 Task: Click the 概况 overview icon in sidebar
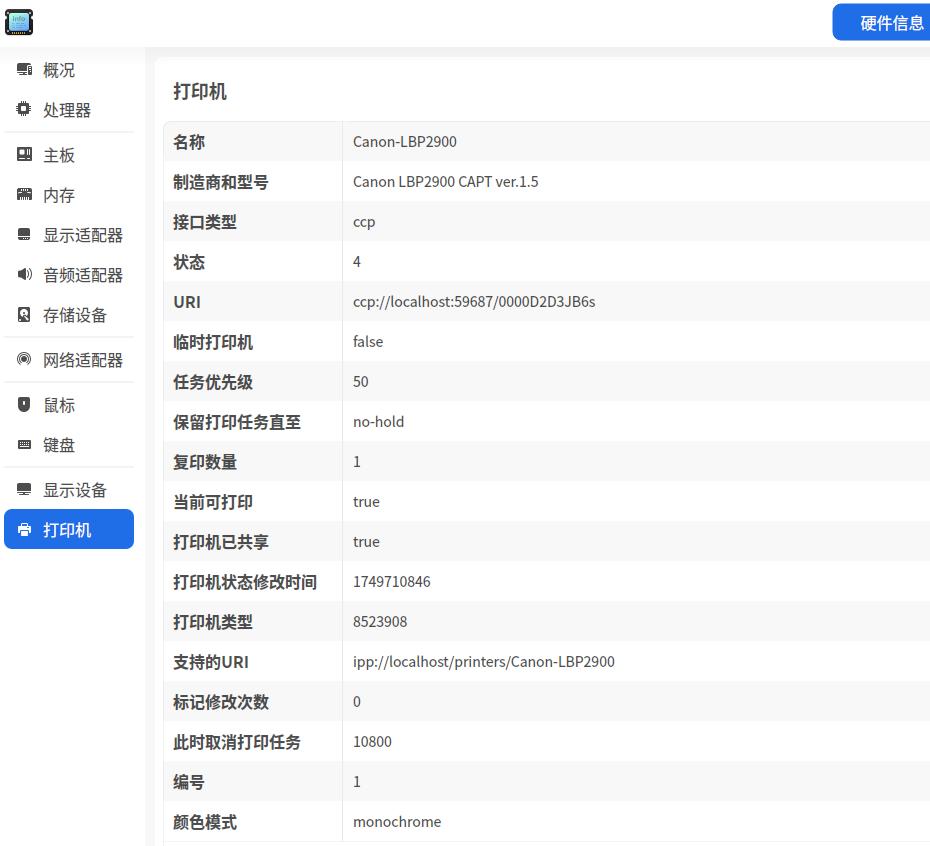[x=24, y=69]
